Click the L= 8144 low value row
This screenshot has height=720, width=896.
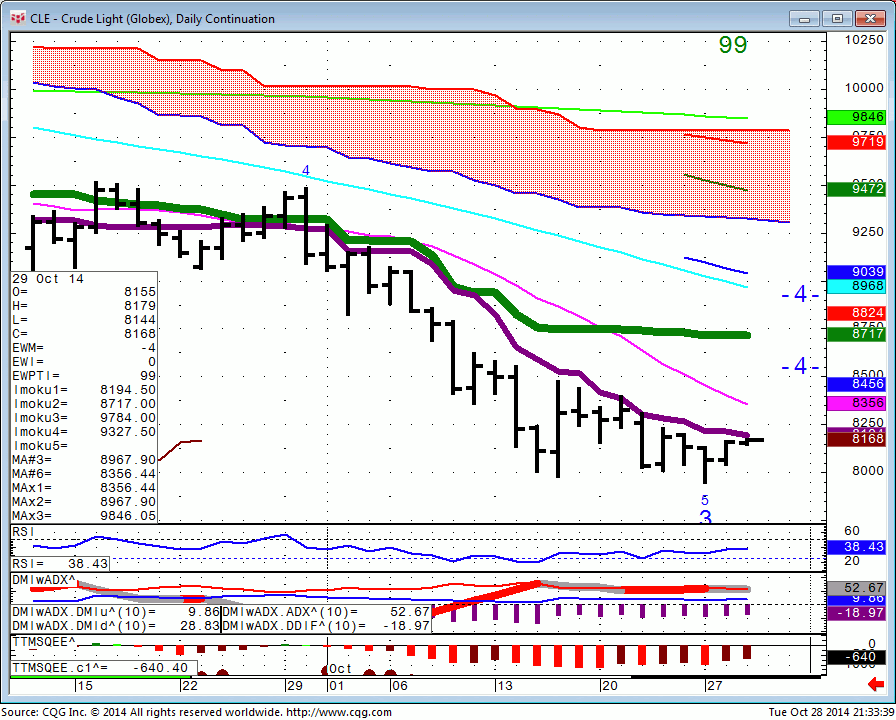pos(84,320)
